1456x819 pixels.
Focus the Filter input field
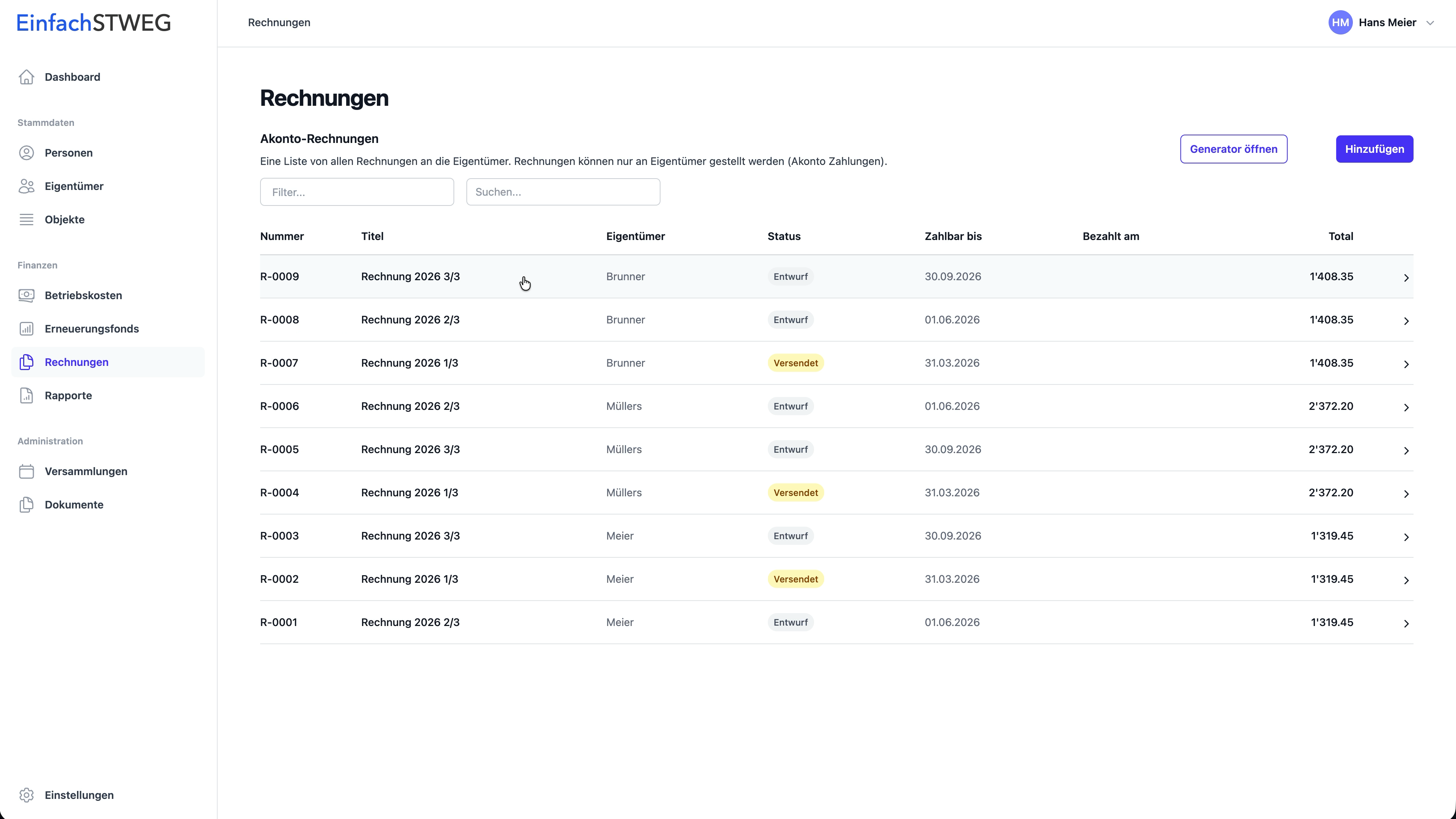pyautogui.click(x=357, y=191)
